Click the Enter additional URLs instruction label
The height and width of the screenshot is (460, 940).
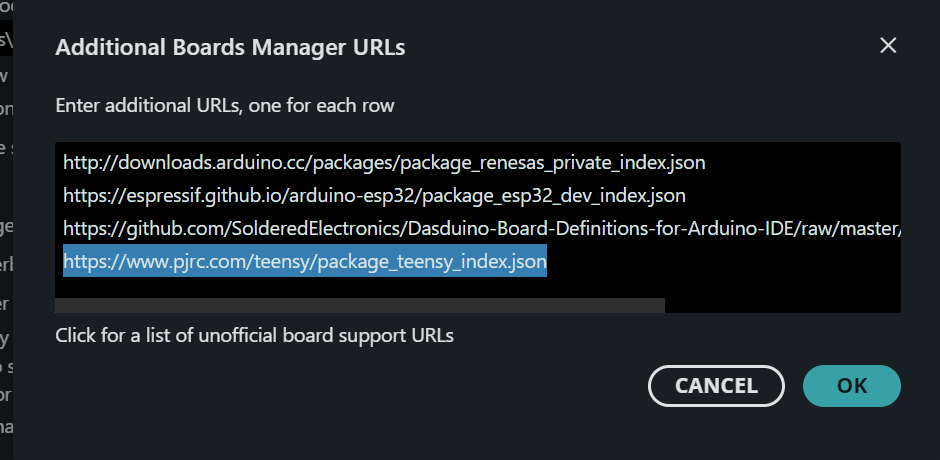click(x=225, y=106)
